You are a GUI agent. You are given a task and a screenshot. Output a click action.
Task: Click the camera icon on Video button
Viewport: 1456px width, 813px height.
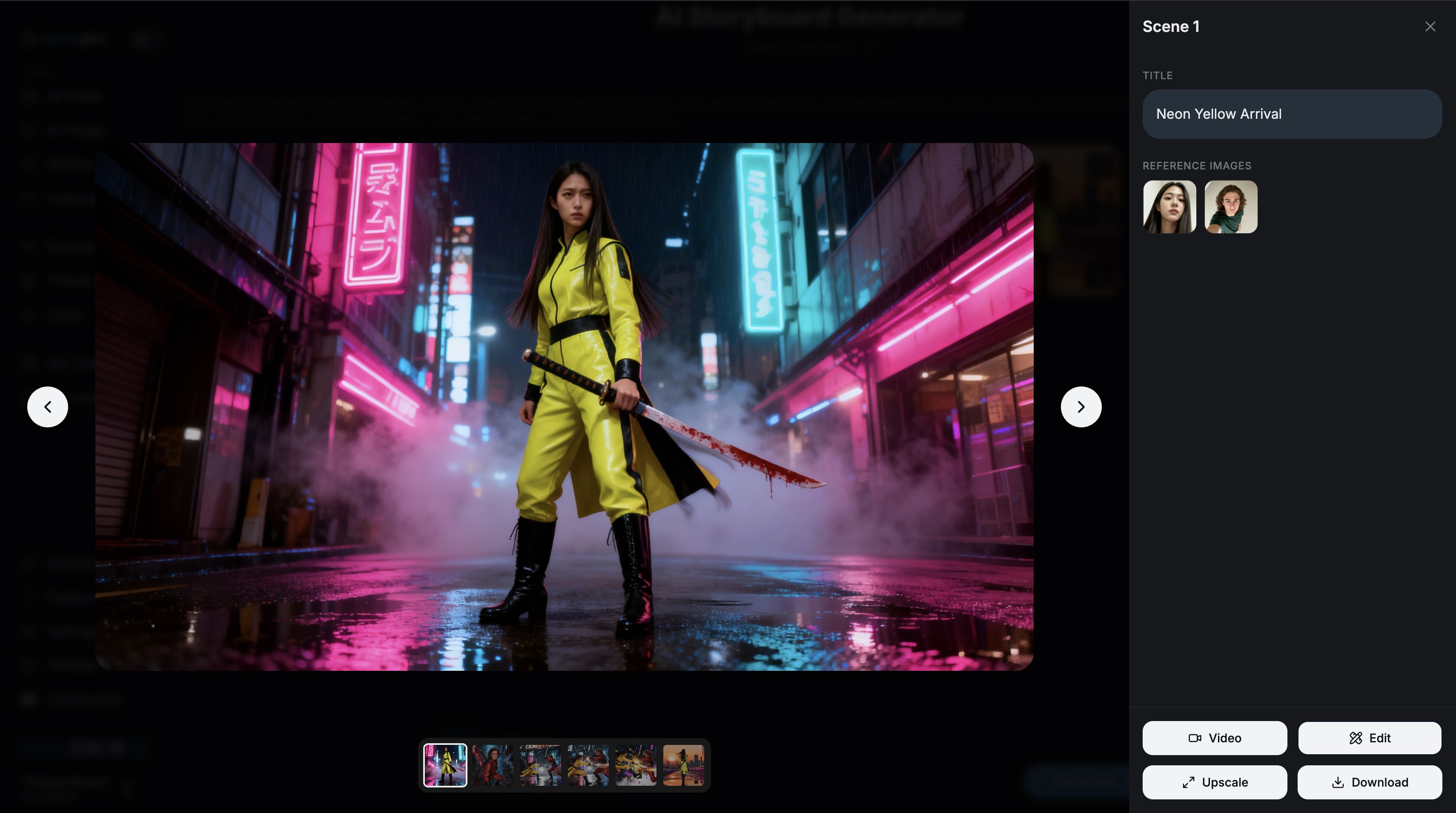click(1194, 738)
